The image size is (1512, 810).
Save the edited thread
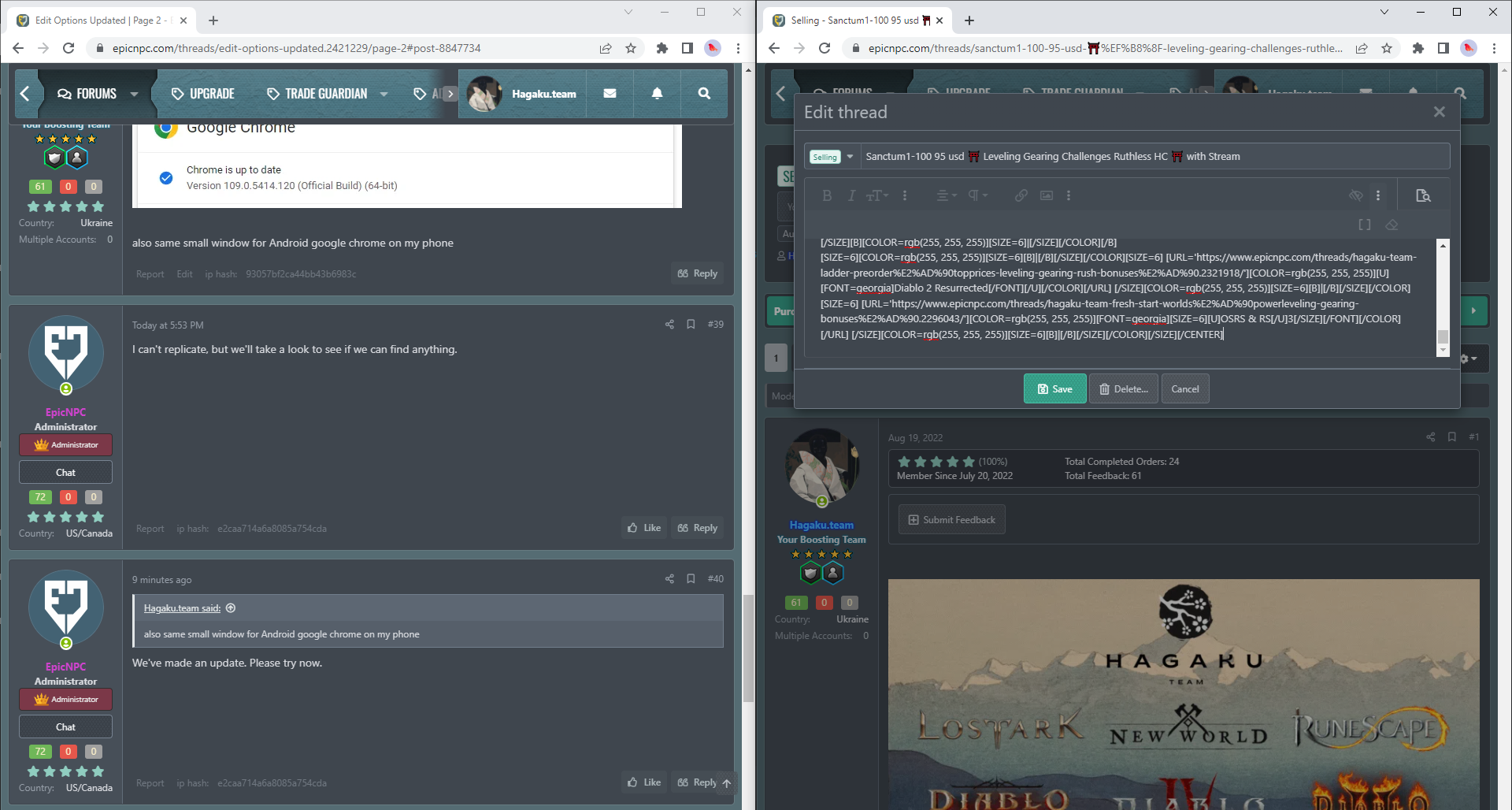pyautogui.click(x=1054, y=388)
